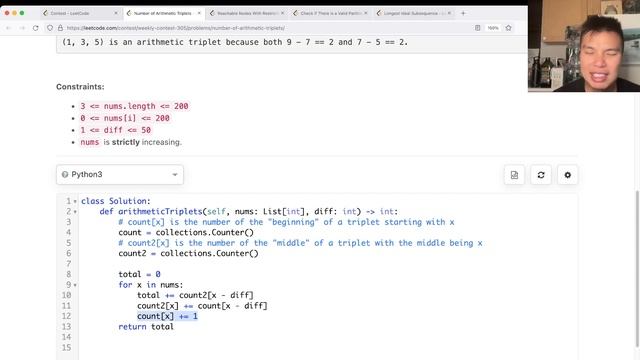Close the Longest Ideal Subsequence tab

click(449, 13)
